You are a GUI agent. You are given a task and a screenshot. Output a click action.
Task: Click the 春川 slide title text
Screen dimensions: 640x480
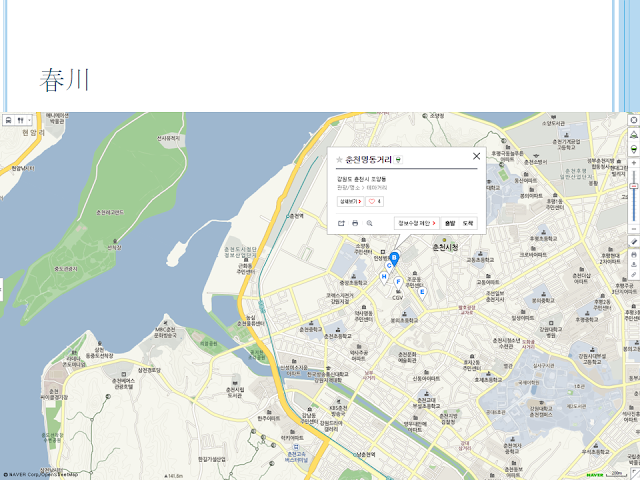[64, 80]
